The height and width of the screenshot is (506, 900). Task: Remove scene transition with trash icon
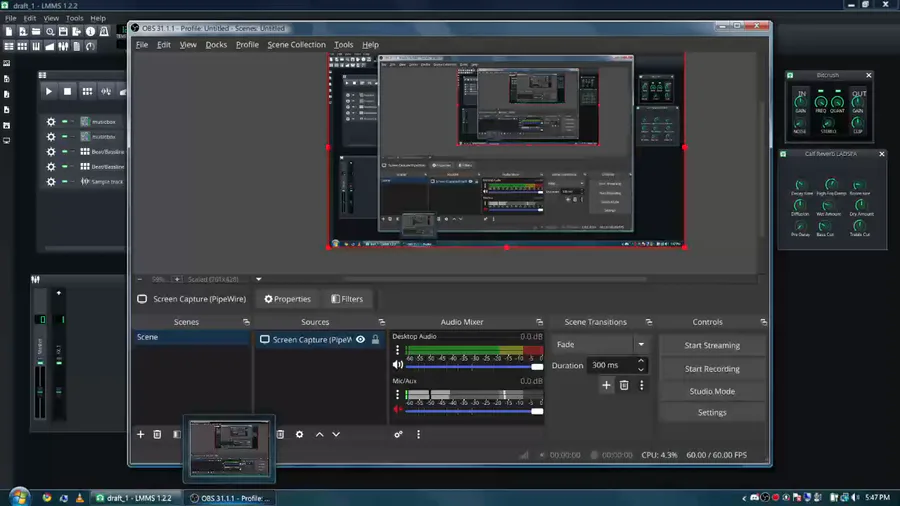624,385
